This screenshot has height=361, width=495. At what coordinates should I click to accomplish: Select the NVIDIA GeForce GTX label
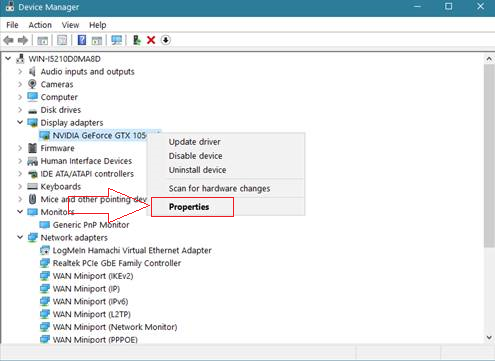[99, 135]
